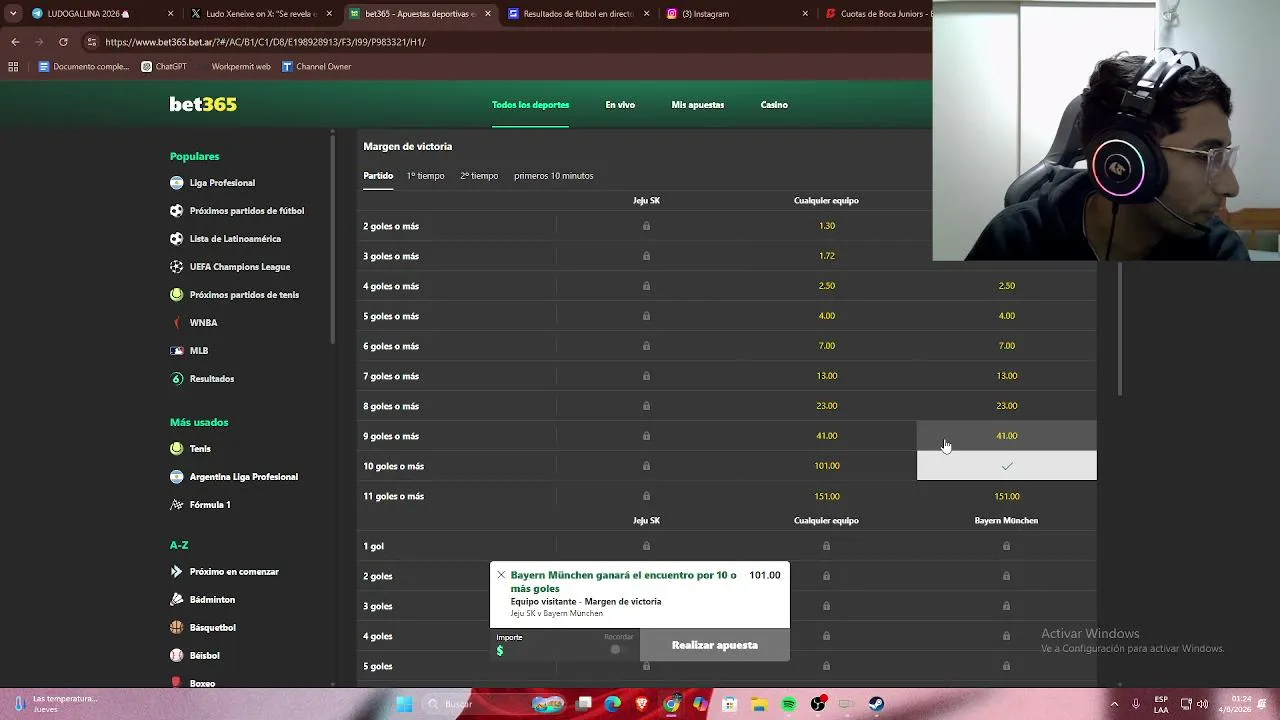
Task: Reload the page with the browser refresh icon
Action: pyautogui.click(x=63, y=42)
